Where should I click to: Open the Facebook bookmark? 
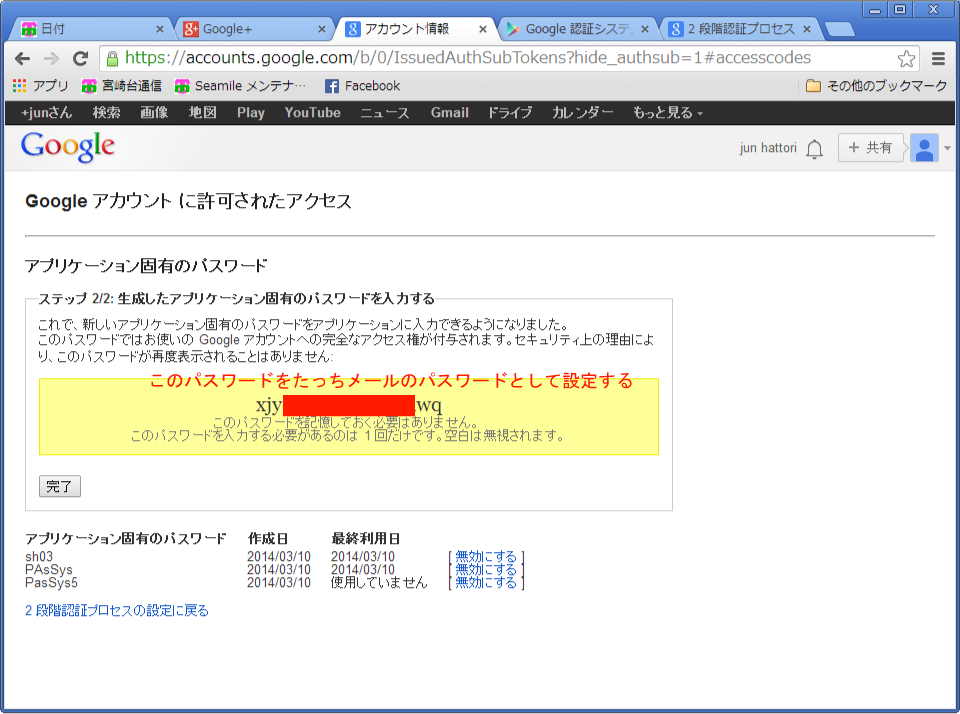(x=362, y=86)
